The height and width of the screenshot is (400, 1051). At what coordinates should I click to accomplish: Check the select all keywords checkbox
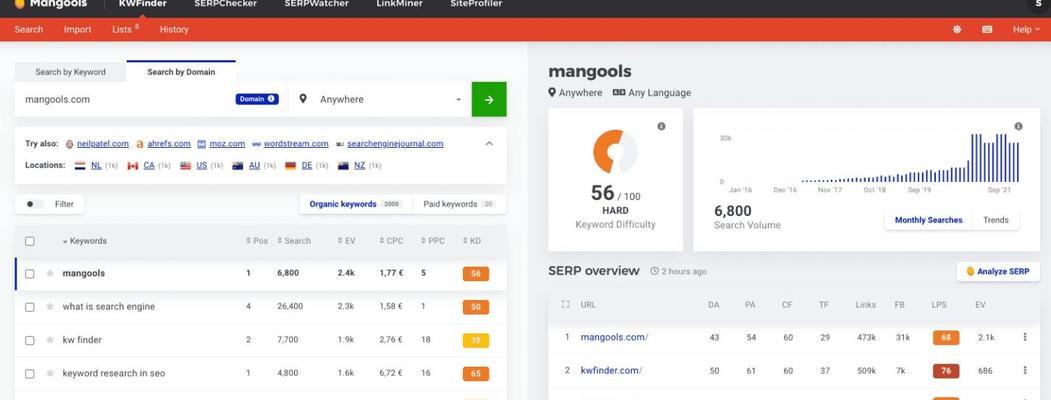[29, 241]
